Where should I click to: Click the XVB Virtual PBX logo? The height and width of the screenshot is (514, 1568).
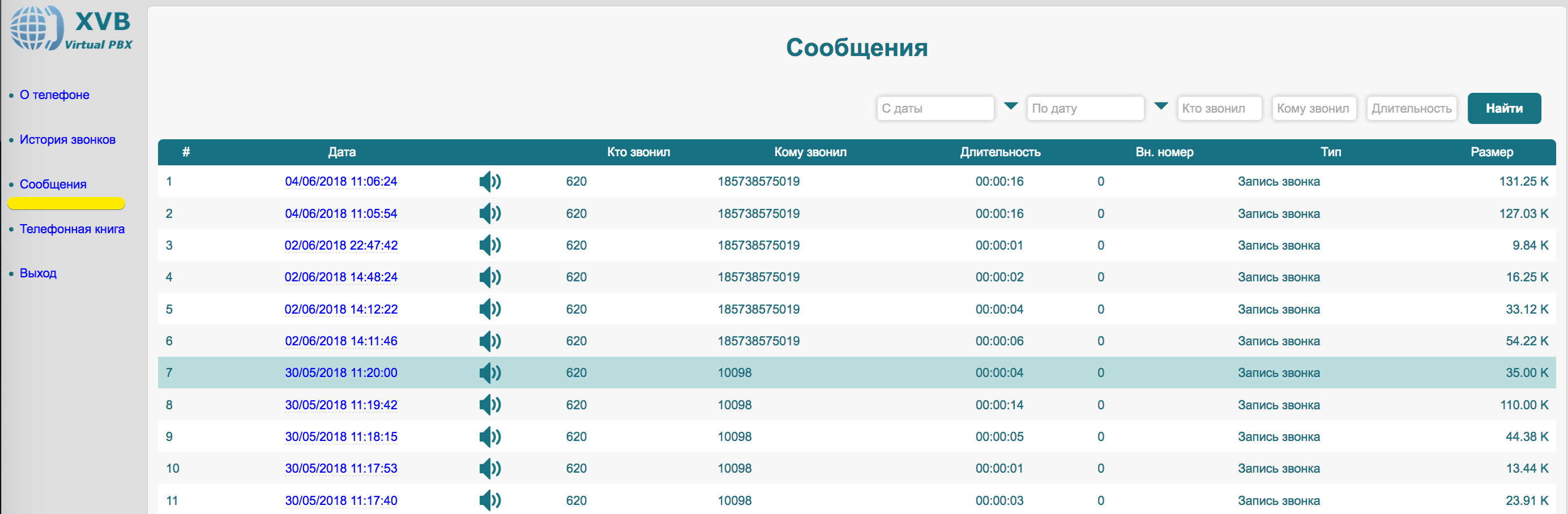pos(71,29)
